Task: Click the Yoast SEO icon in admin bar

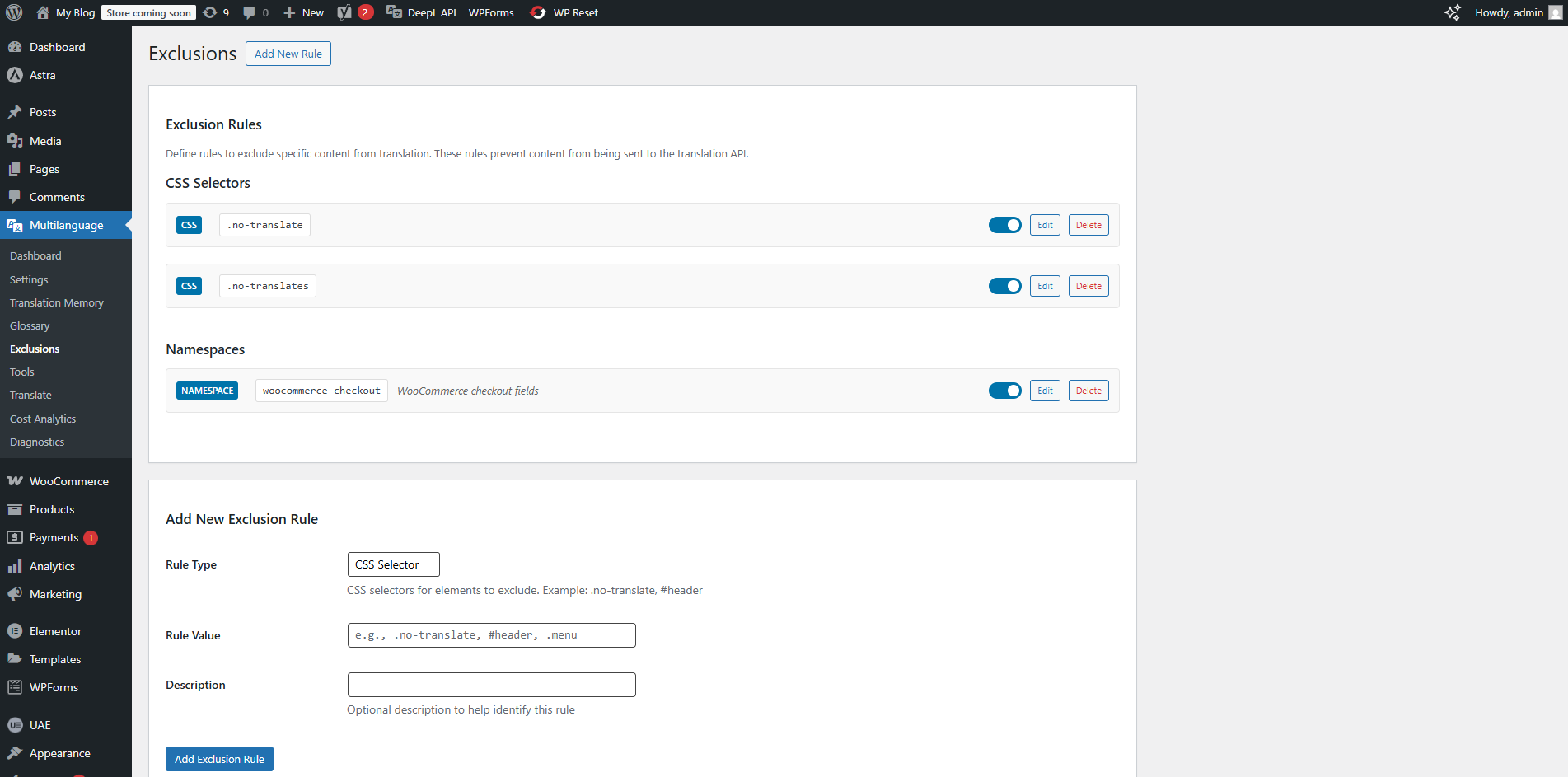Action: tap(344, 12)
